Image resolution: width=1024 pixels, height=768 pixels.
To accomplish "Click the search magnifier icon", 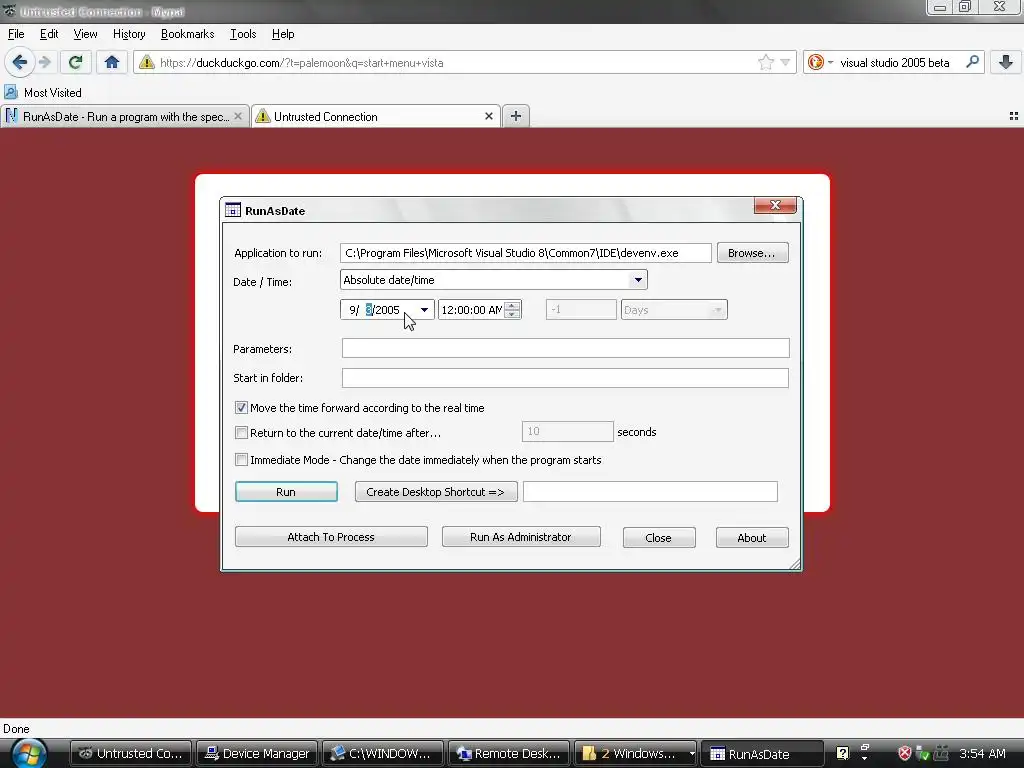I will (x=972, y=62).
